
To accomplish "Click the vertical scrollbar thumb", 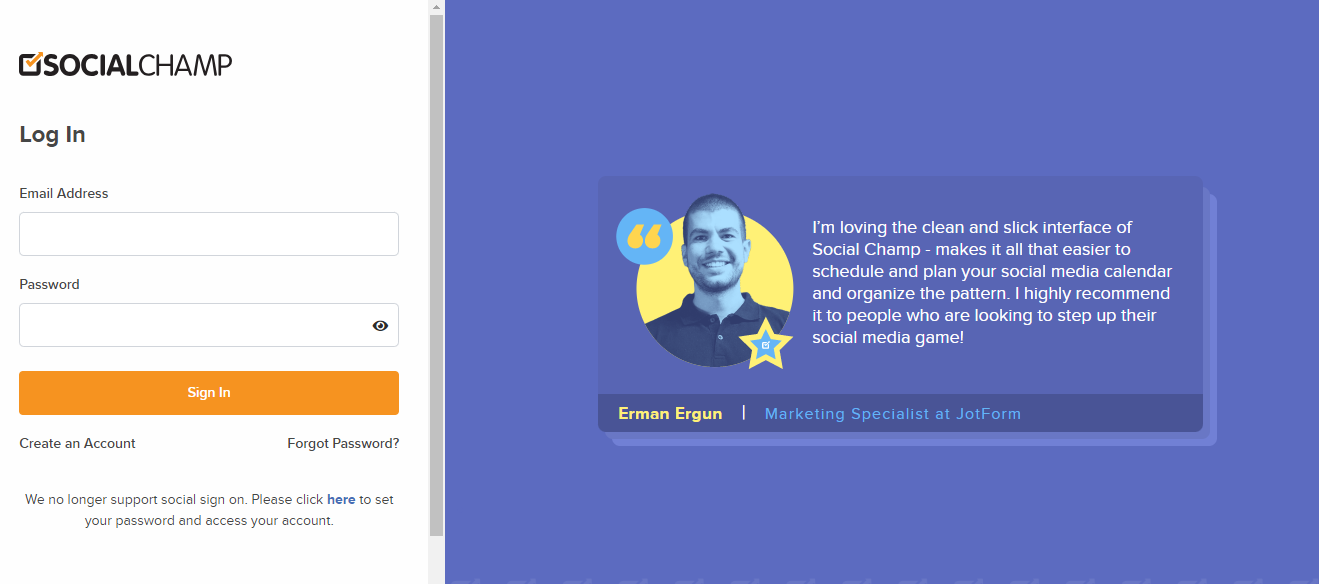I will pos(436,270).
